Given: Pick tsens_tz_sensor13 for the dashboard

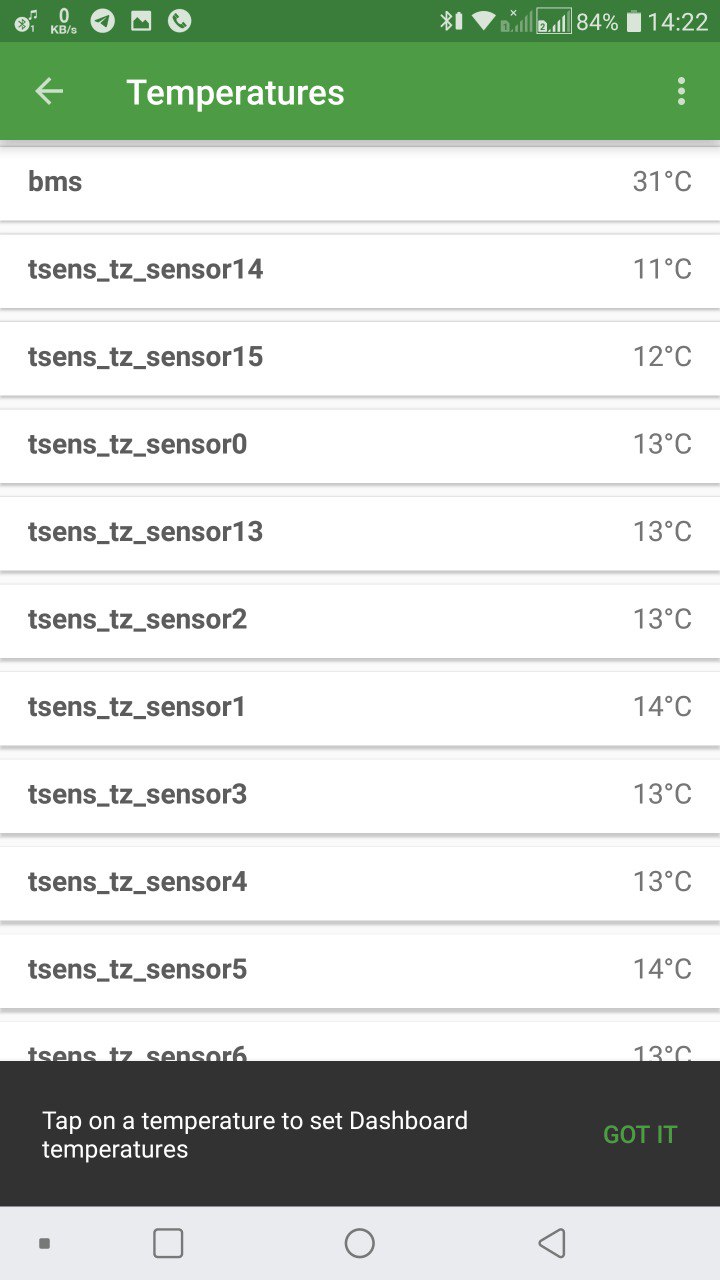Looking at the screenshot, I should tap(360, 532).
